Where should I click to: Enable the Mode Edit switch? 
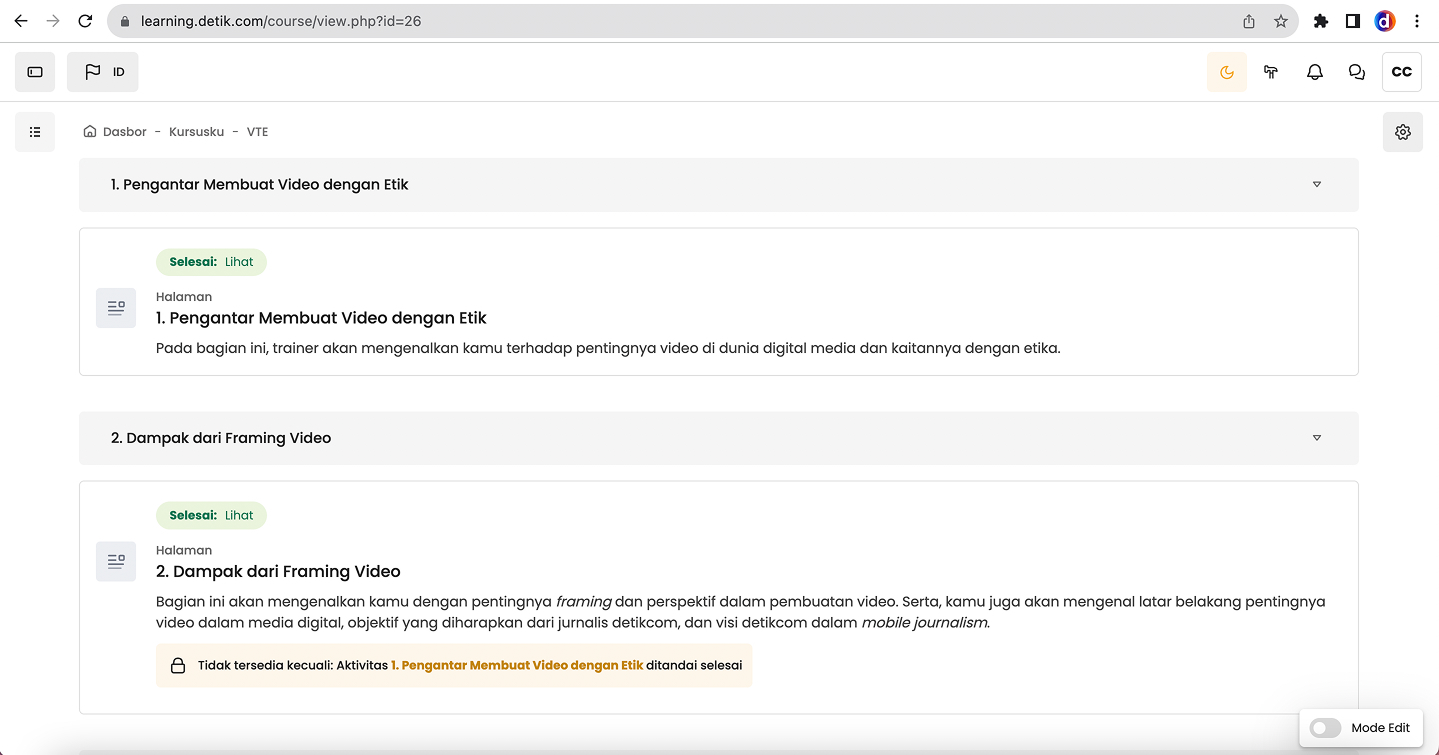pyautogui.click(x=1325, y=728)
